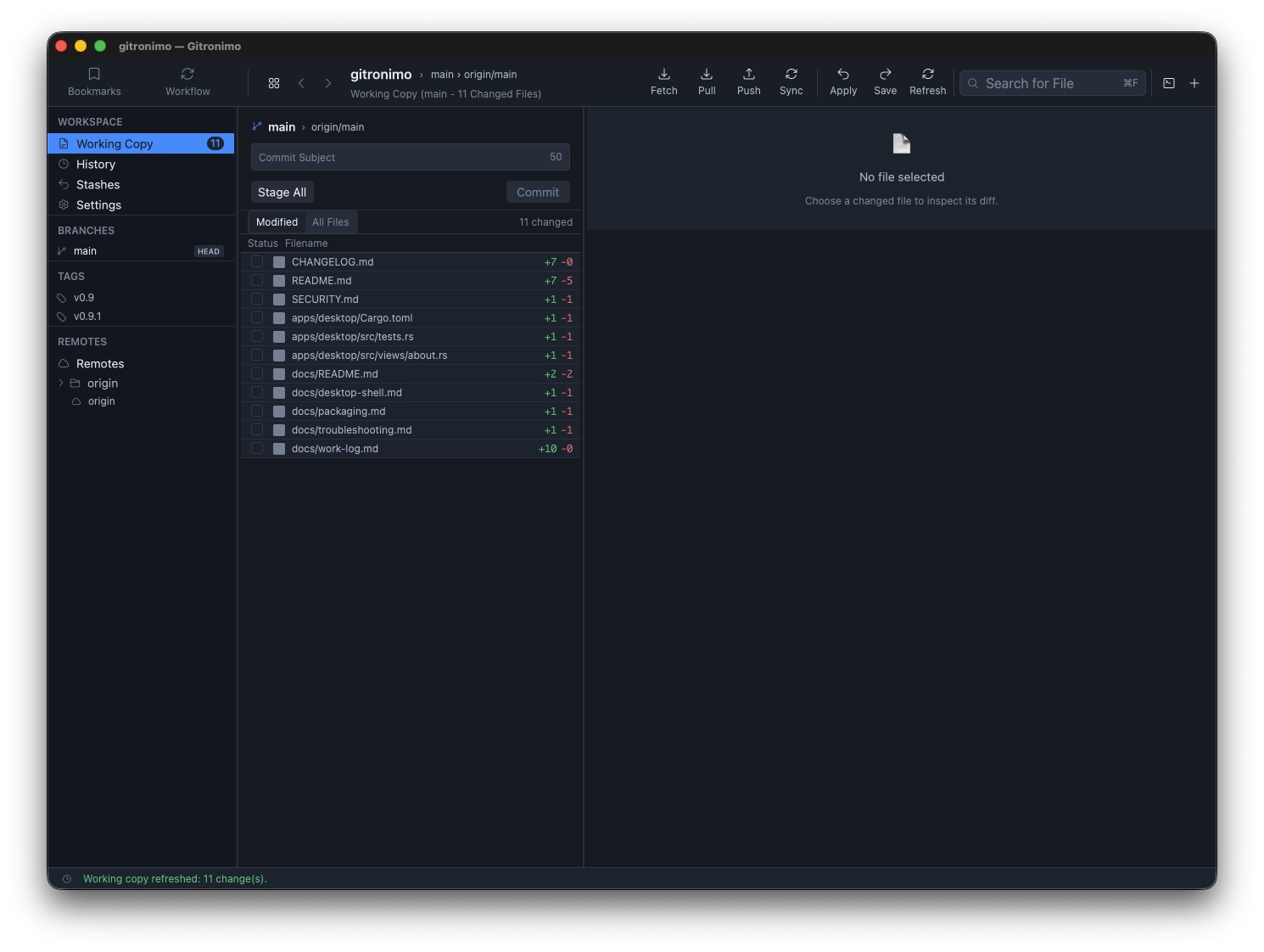This screenshot has width=1264, height=952.
Task: Tick the checkbox for SECURITY.md
Action: [x=257, y=300]
